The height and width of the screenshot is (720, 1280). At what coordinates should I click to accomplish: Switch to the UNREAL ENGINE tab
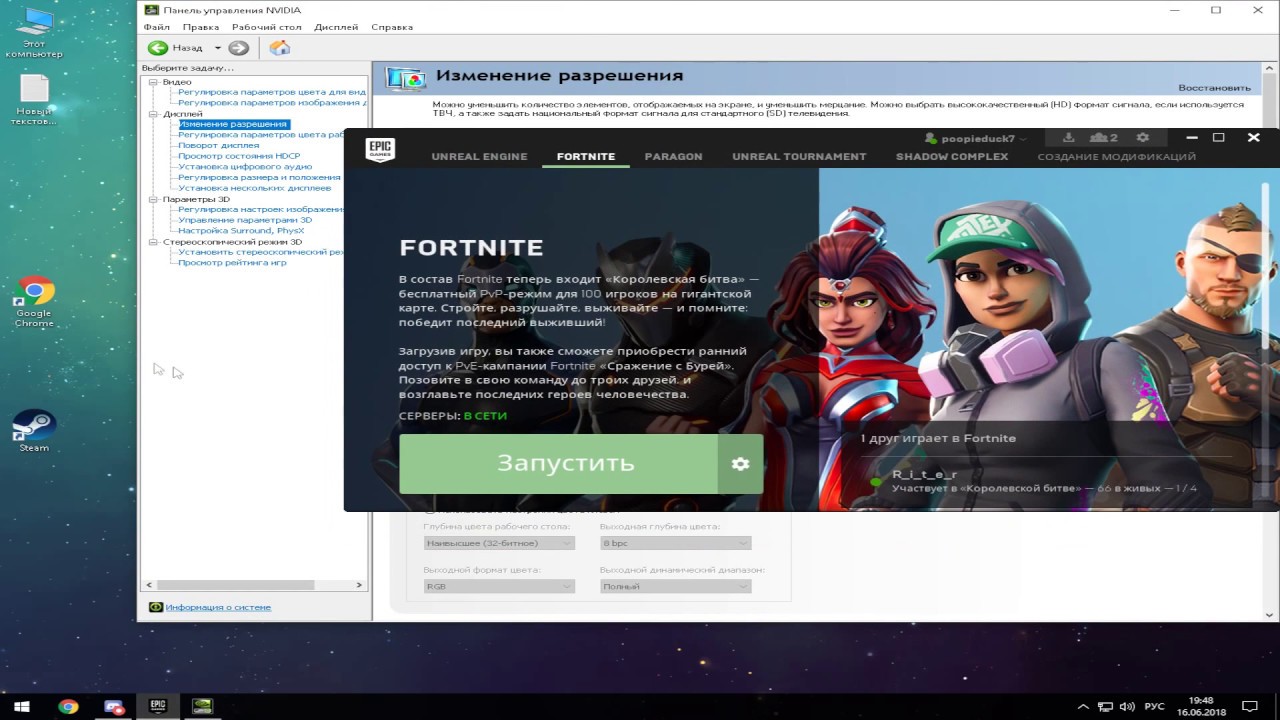pyautogui.click(x=479, y=156)
